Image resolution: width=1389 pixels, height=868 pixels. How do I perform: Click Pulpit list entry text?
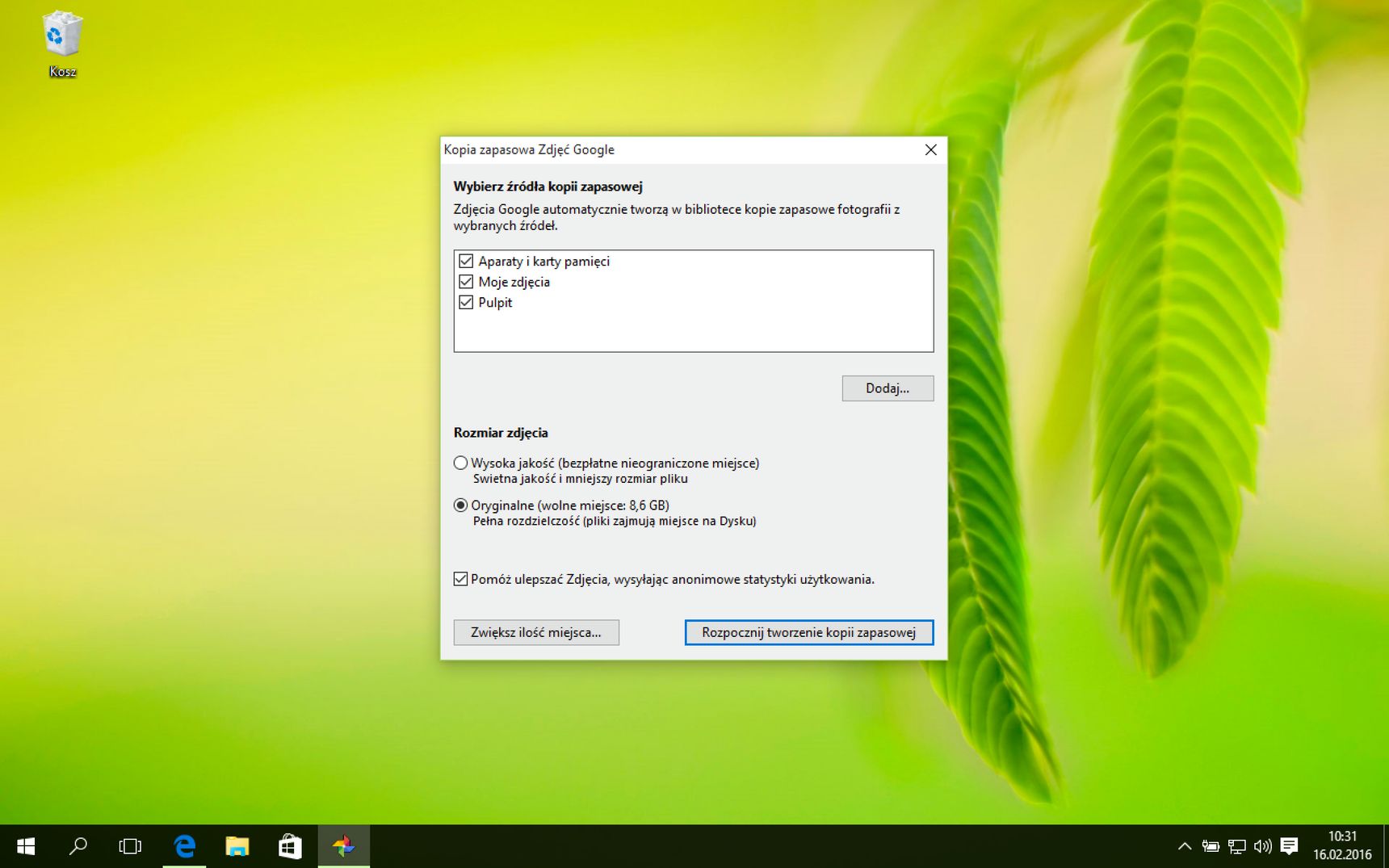point(495,302)
